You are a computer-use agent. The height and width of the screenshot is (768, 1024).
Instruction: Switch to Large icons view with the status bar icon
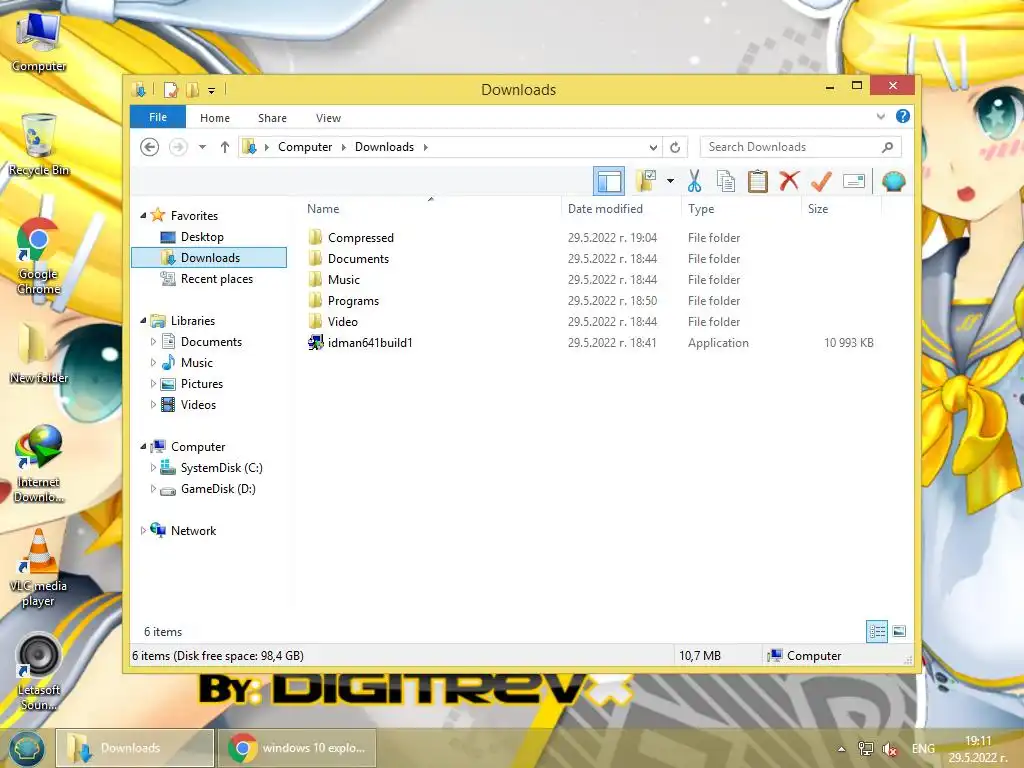[x=899, y=631]
